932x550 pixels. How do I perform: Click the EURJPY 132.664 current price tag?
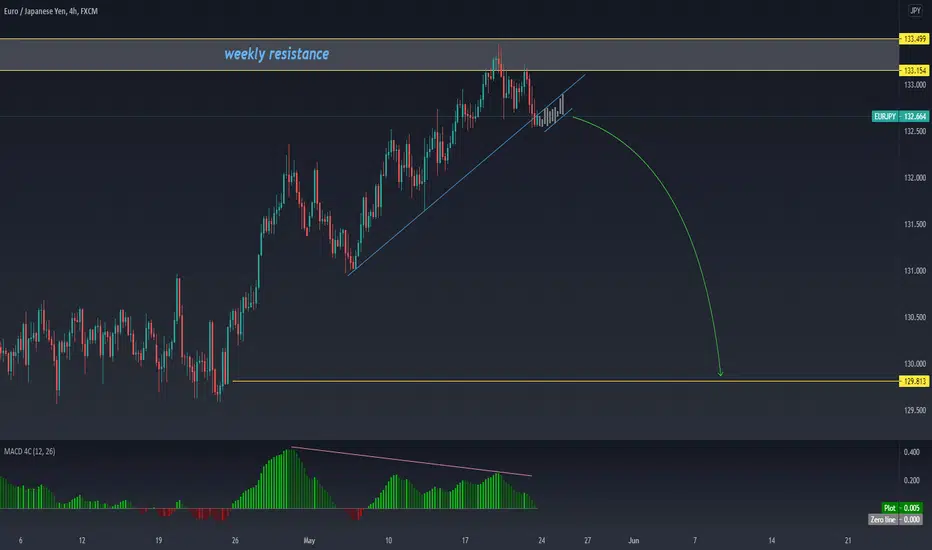coord(900,116)
